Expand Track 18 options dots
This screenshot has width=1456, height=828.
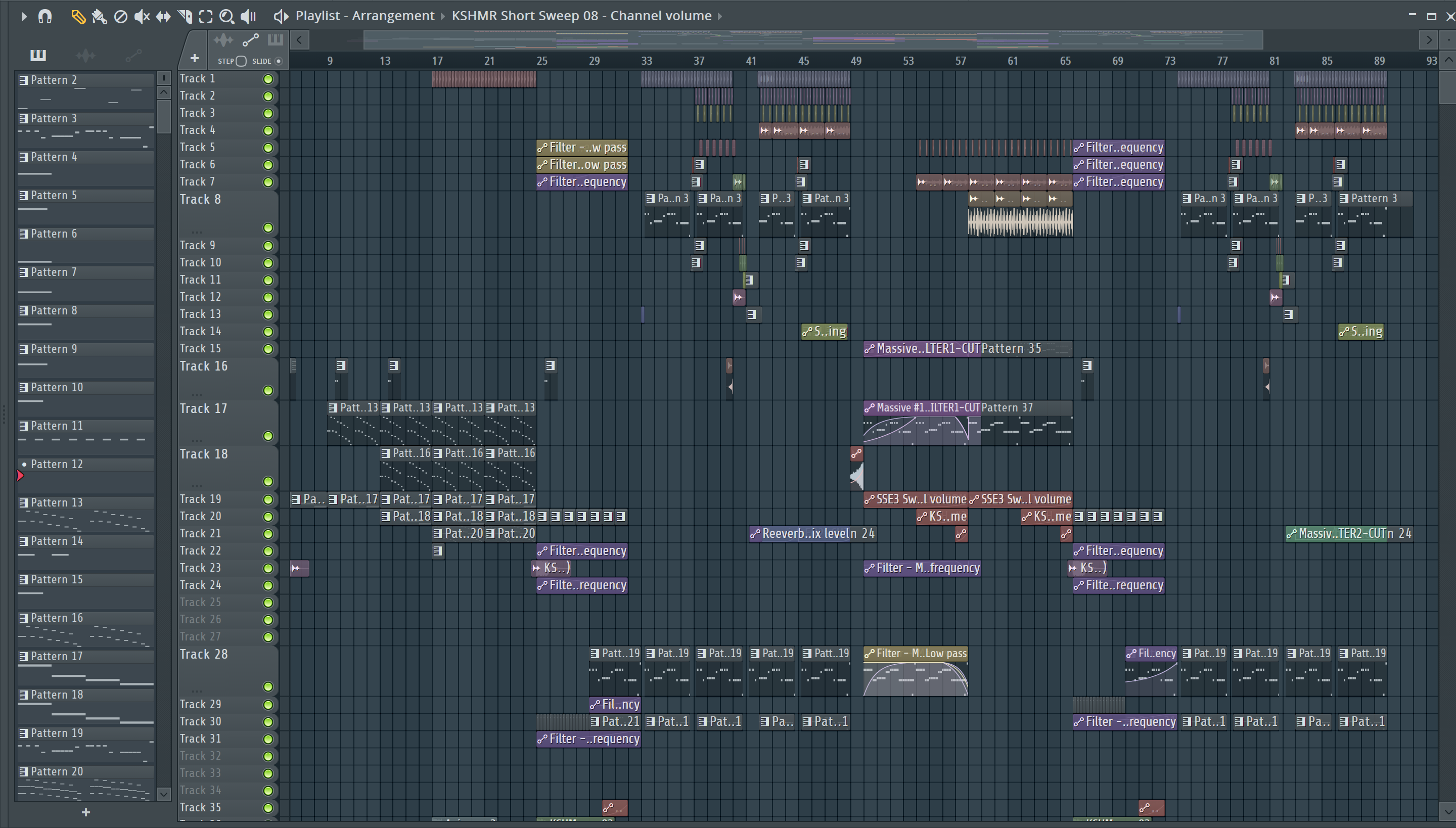pyautogui.click(x=197, y=486)
